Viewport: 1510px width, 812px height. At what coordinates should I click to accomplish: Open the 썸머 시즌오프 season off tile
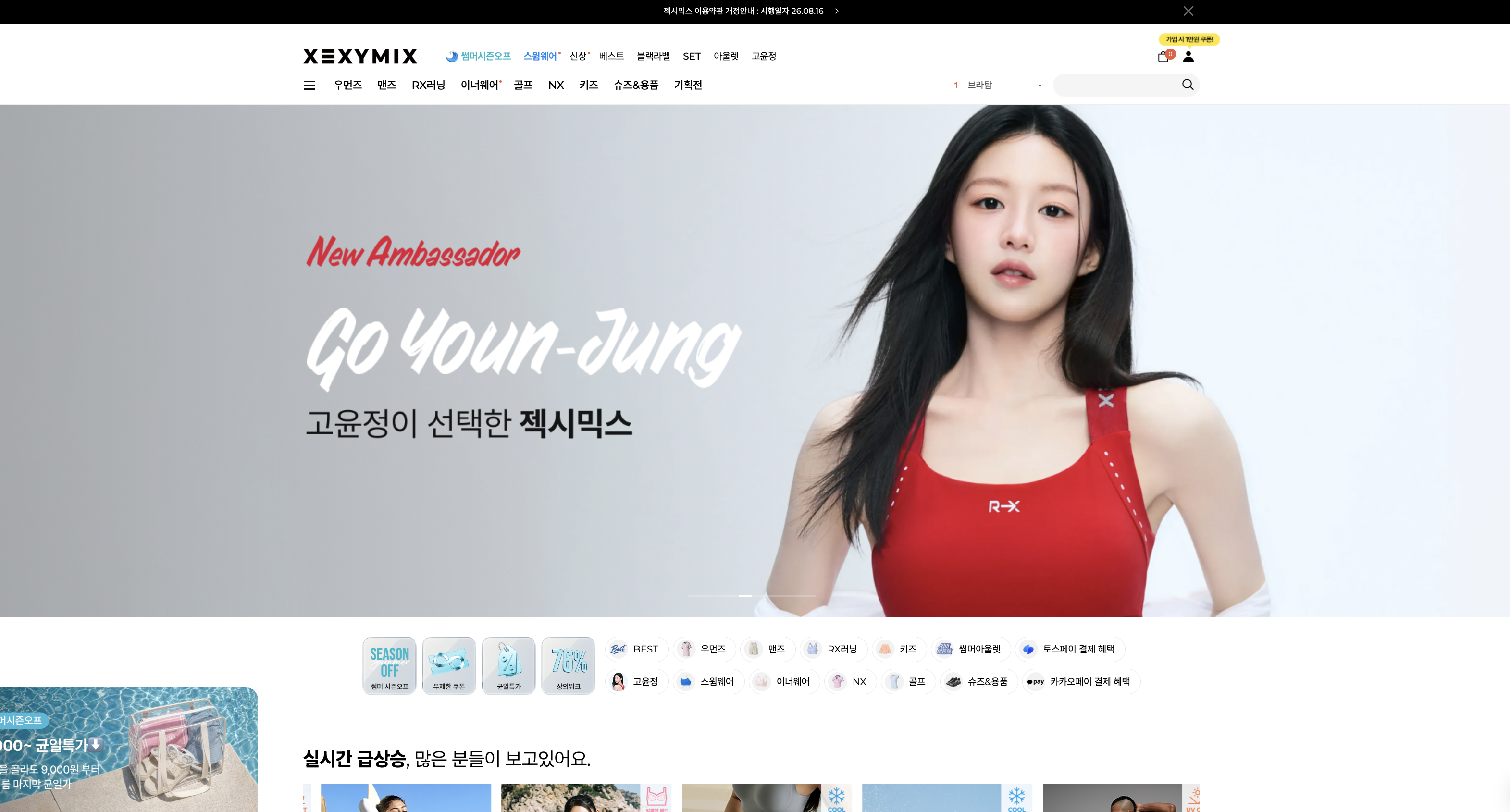[x=389, y=666]
